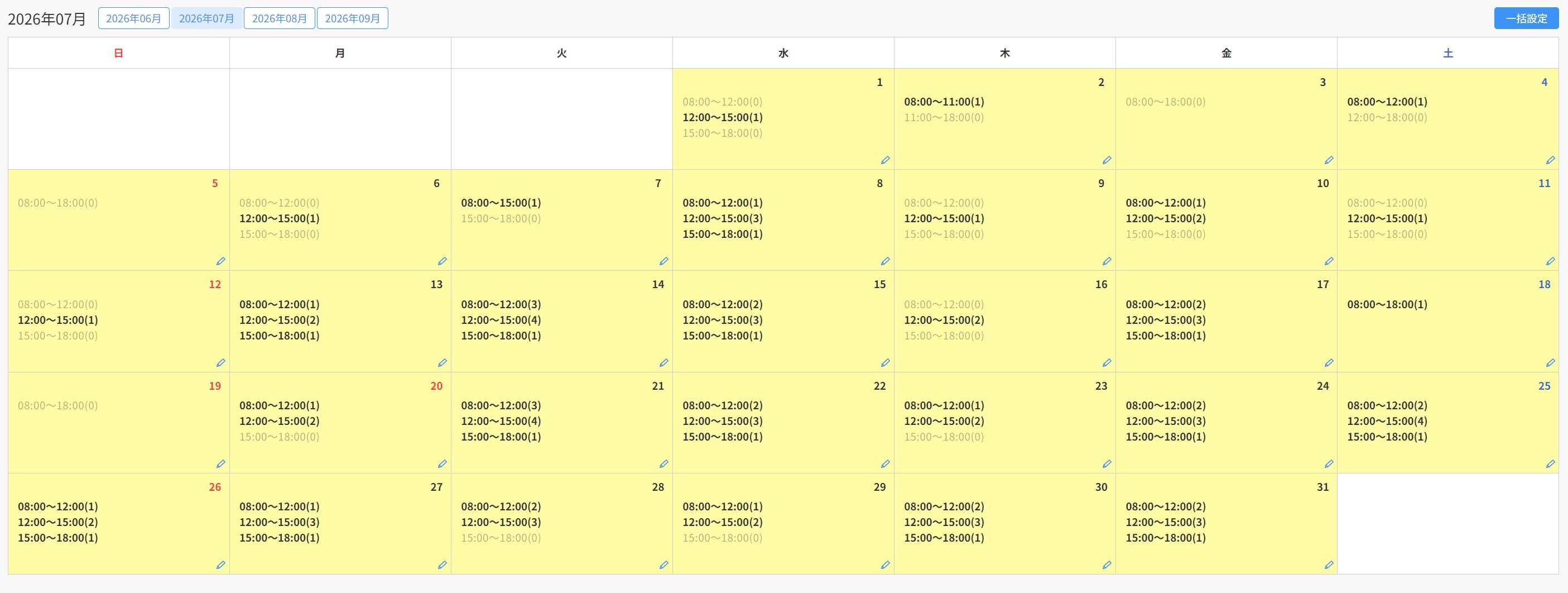Open the 2026年09月 month tab
The image size is (1568, 593).
point(353,18)
